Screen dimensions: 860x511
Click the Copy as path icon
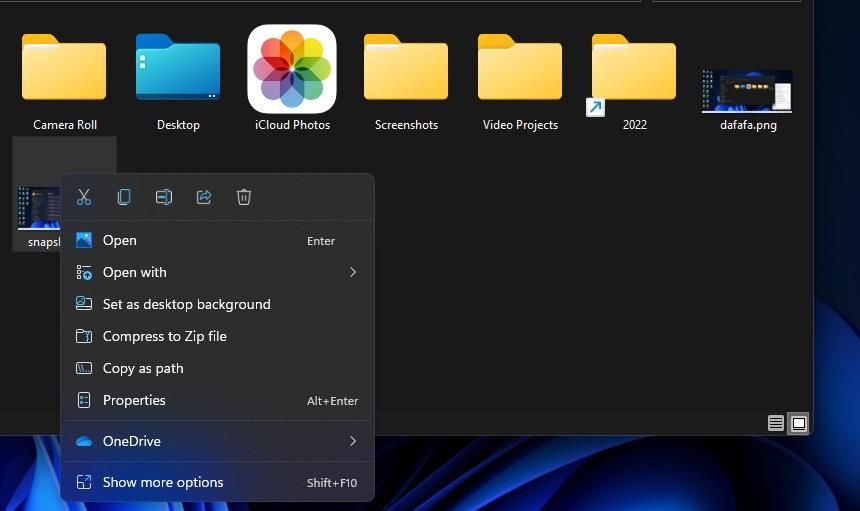coord(84,368)
